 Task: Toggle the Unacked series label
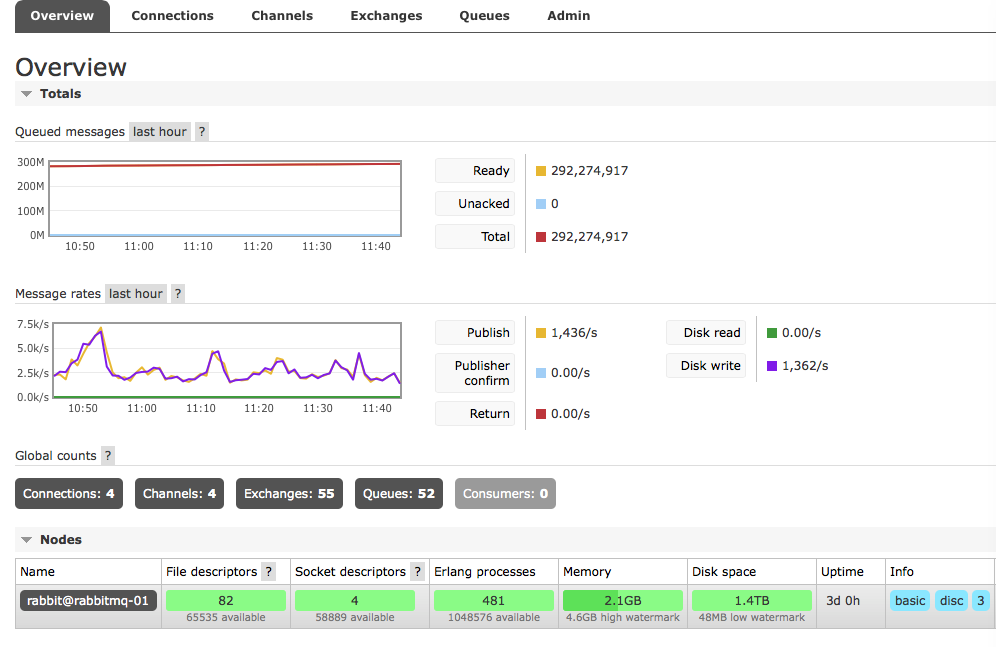474,204
